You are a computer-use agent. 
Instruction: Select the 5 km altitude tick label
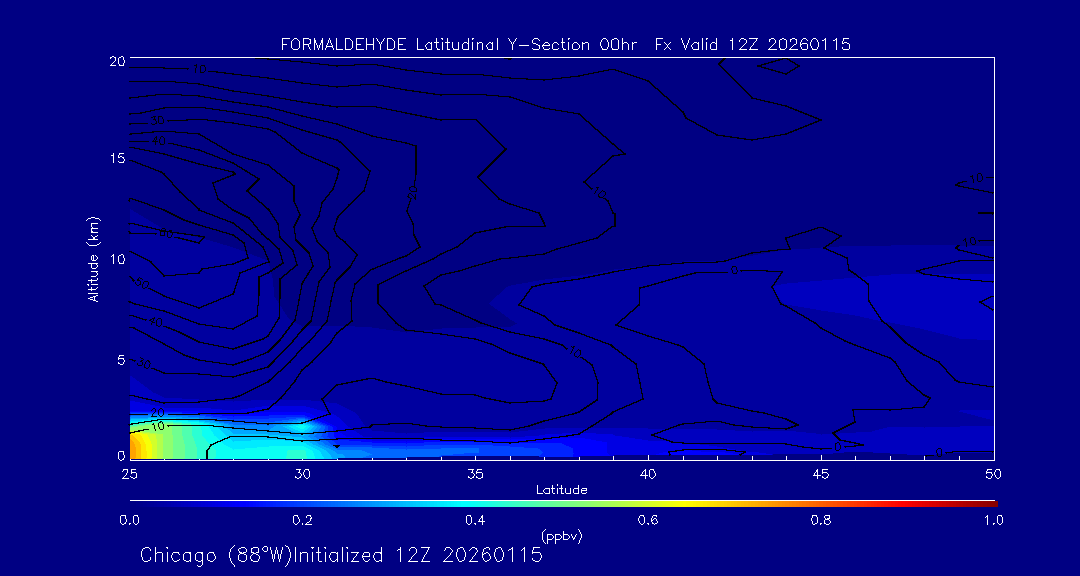(119, 359)
